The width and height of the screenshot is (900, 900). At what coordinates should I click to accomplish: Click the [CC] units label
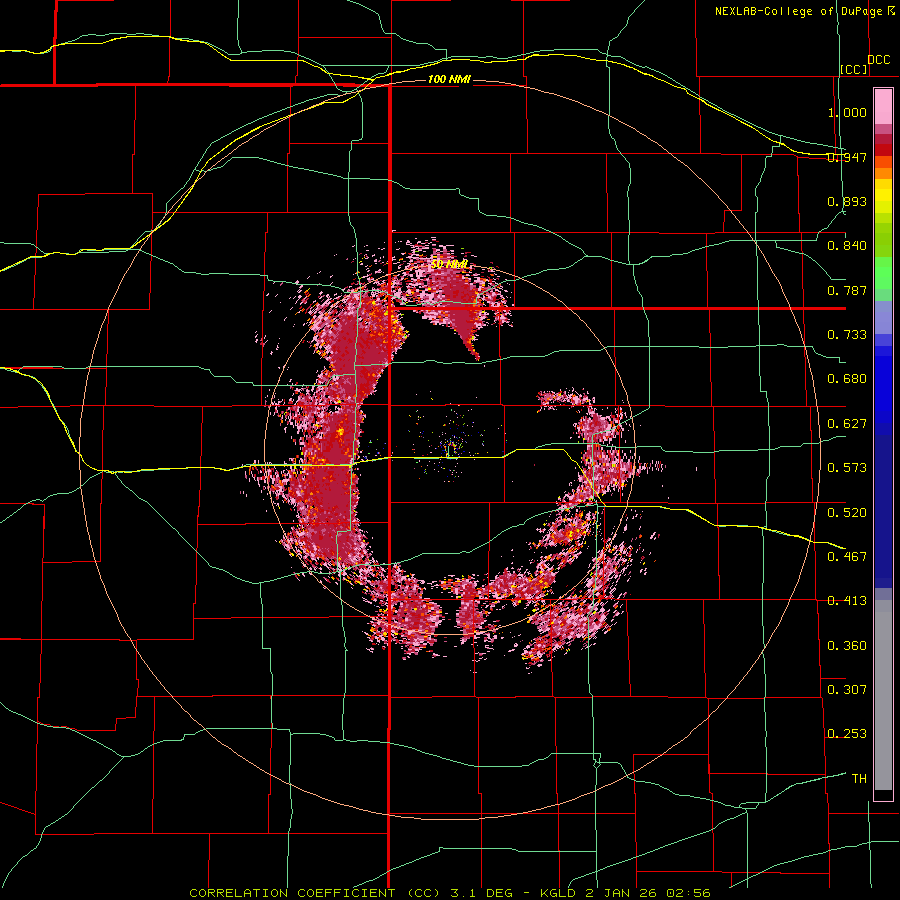point(854,69)
